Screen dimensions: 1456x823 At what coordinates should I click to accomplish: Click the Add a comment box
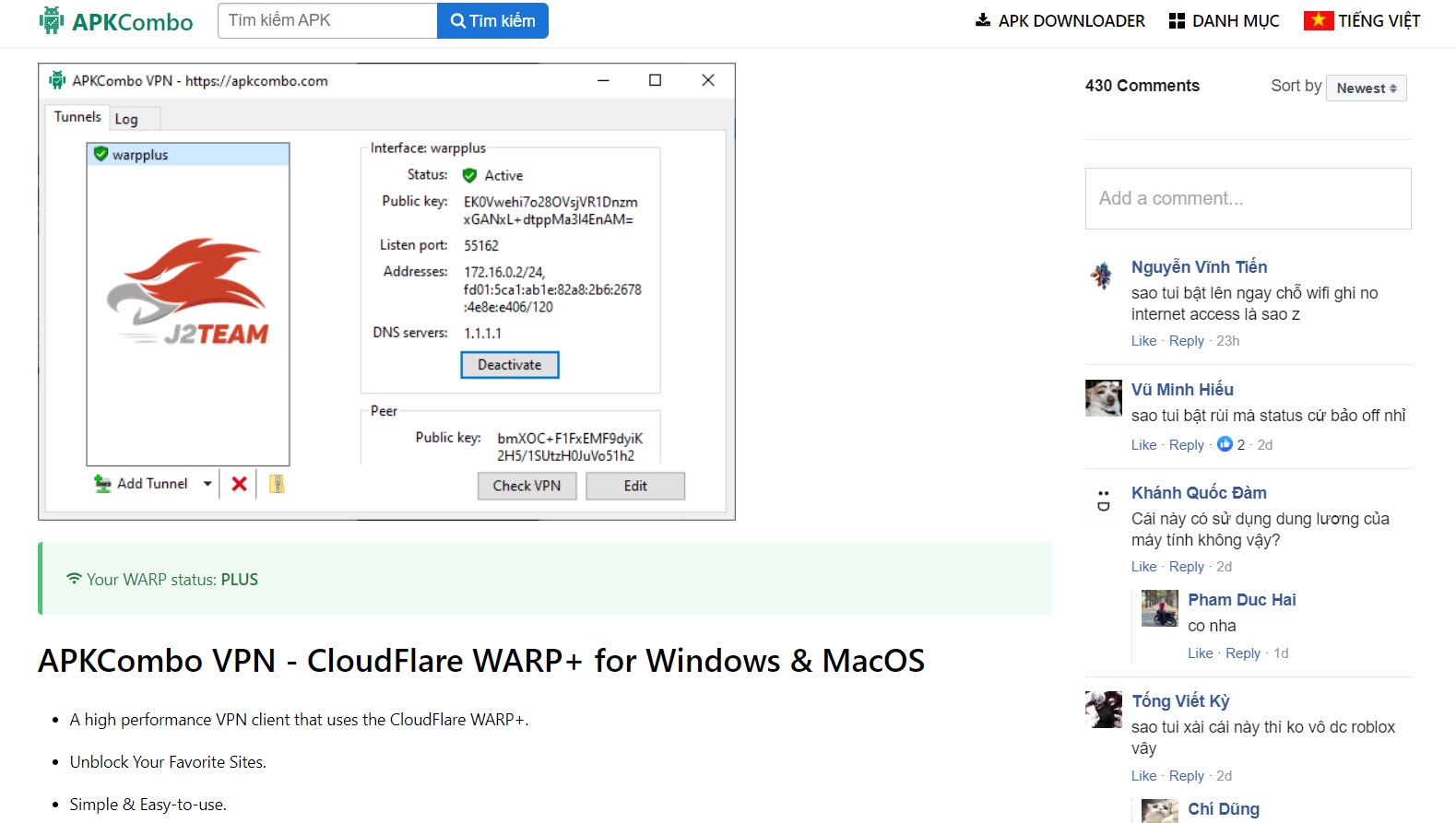coord(1248,198)
